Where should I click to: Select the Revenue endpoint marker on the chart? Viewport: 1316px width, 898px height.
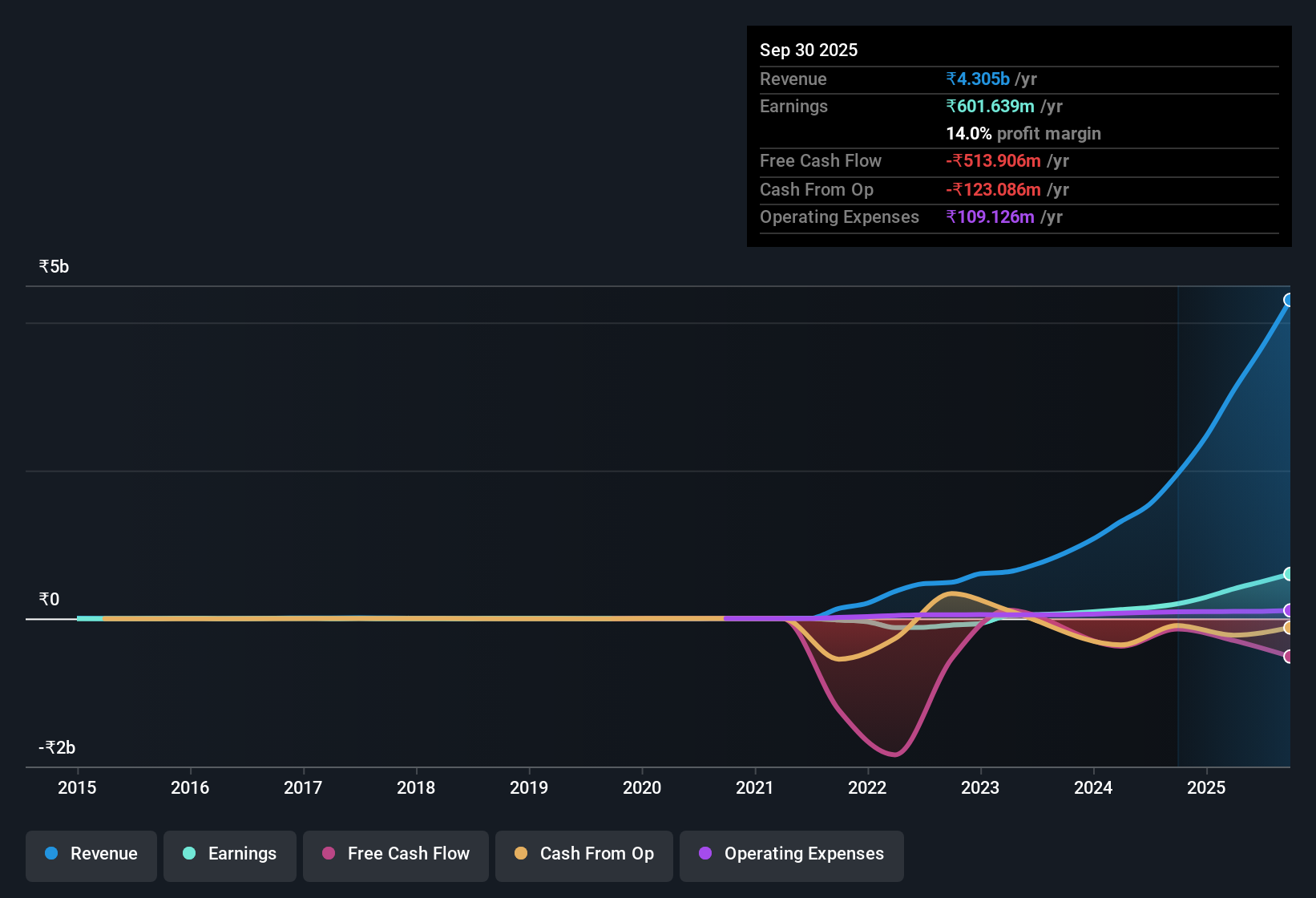point(1289,300)
